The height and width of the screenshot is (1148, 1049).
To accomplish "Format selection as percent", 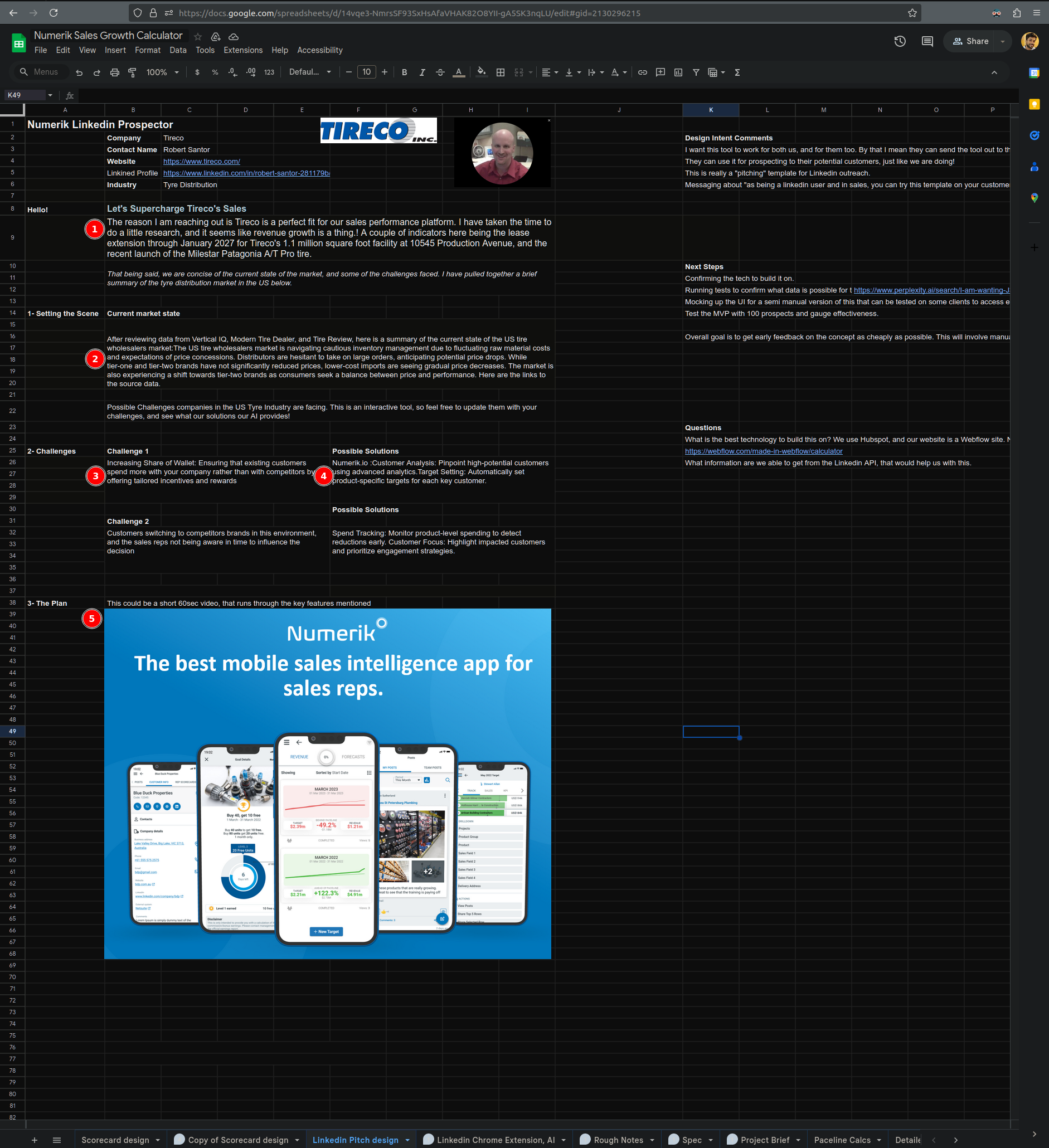I will (215, 72).
